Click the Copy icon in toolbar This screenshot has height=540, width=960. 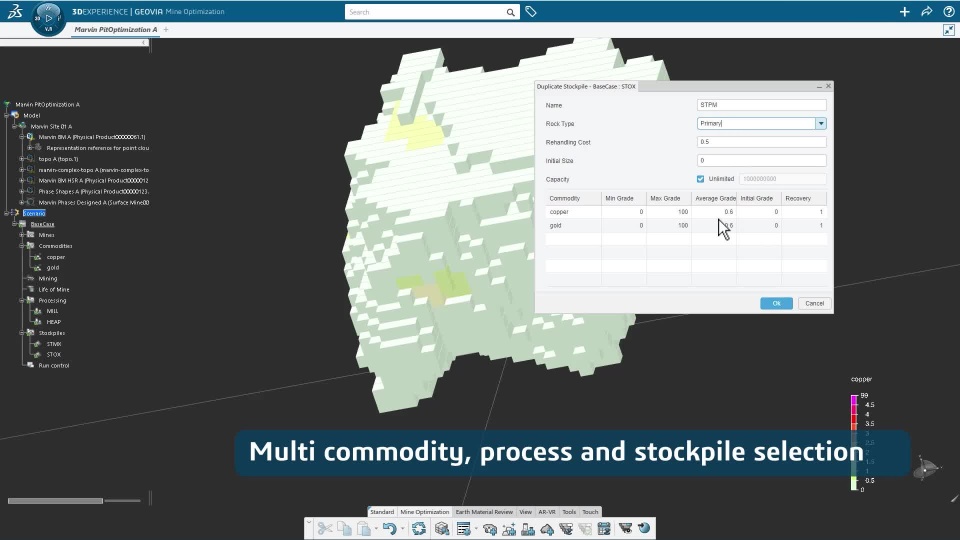(x=345, y=528)
